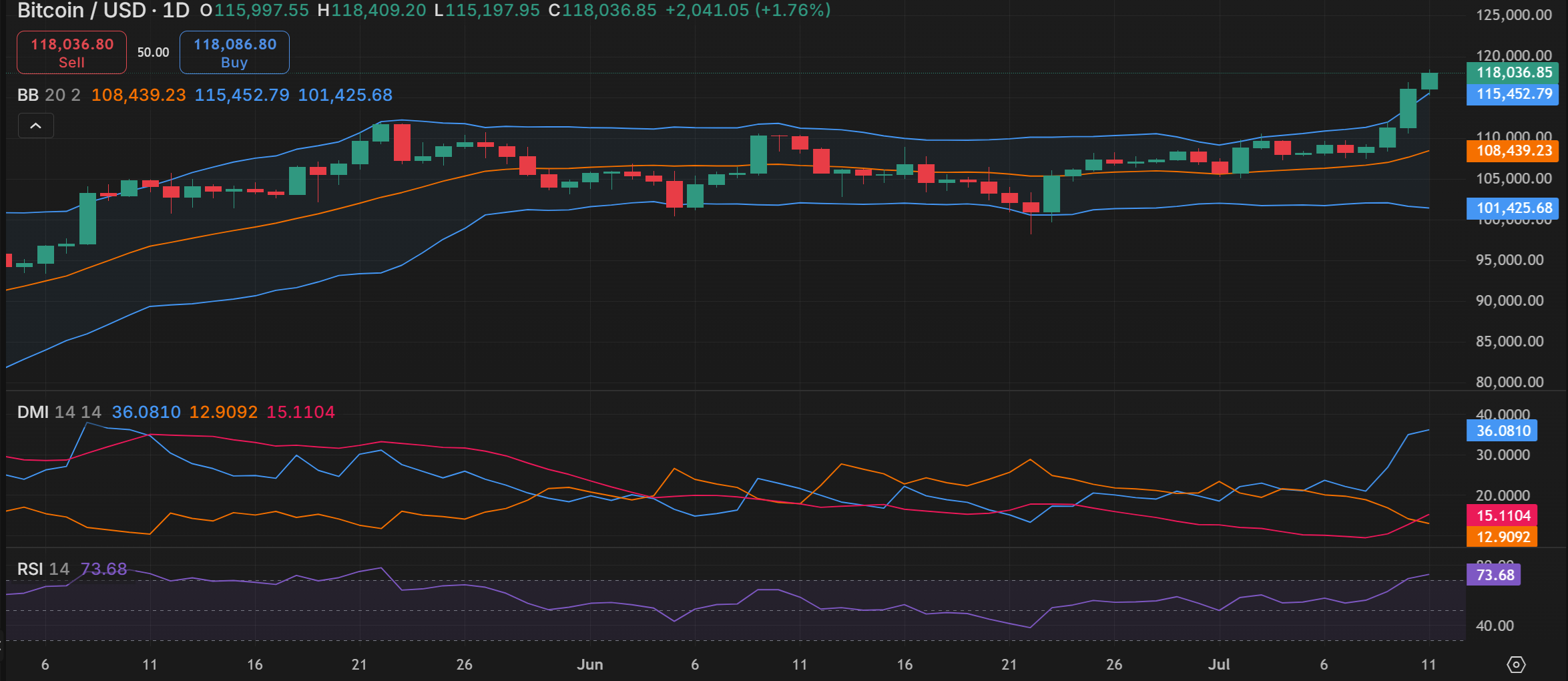Click the DMI legend value 15.1104
The image size is (1568, 681).
click(x=300, y=412)
